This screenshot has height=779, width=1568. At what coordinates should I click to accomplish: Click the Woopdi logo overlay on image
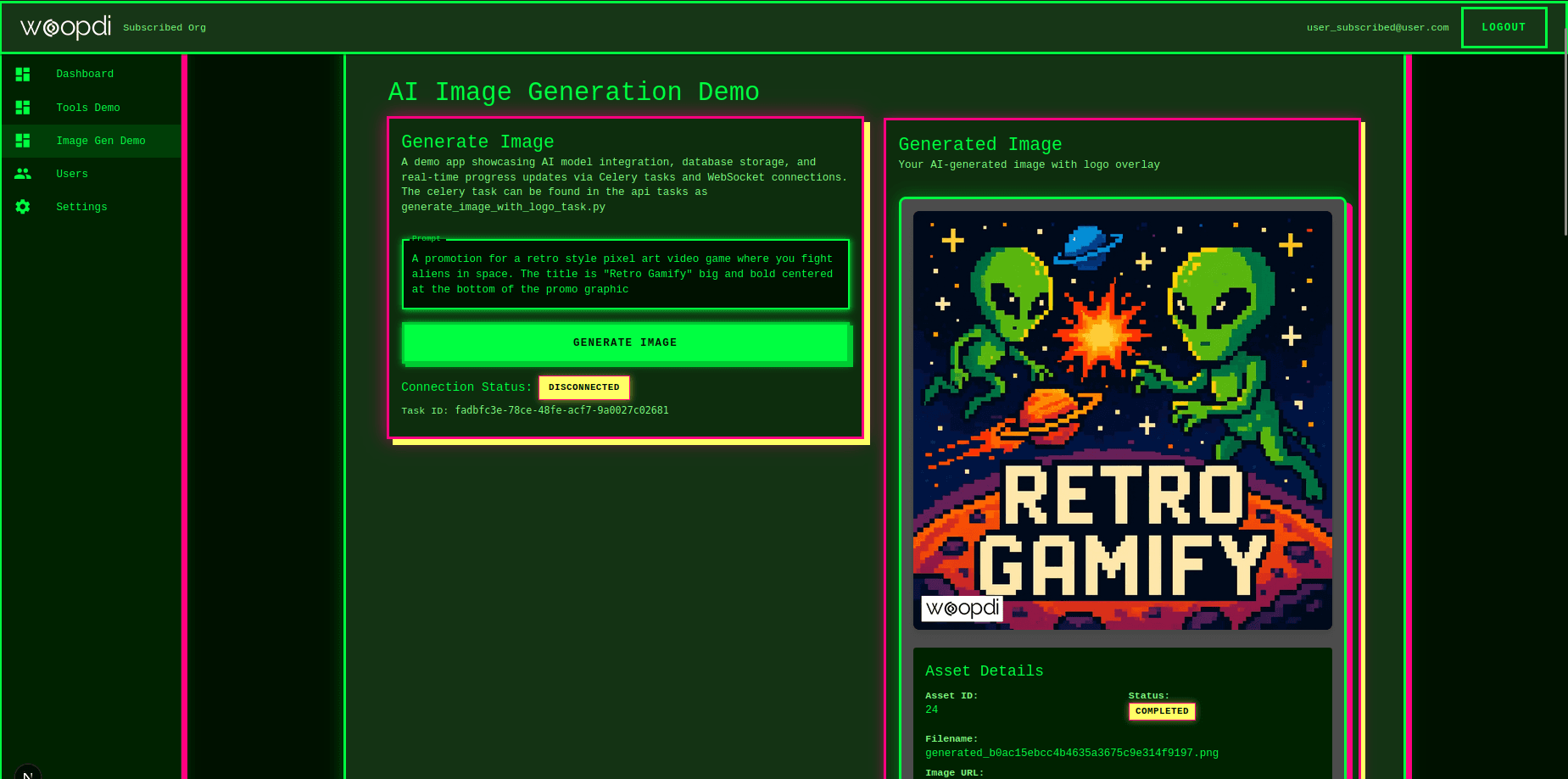962,608
